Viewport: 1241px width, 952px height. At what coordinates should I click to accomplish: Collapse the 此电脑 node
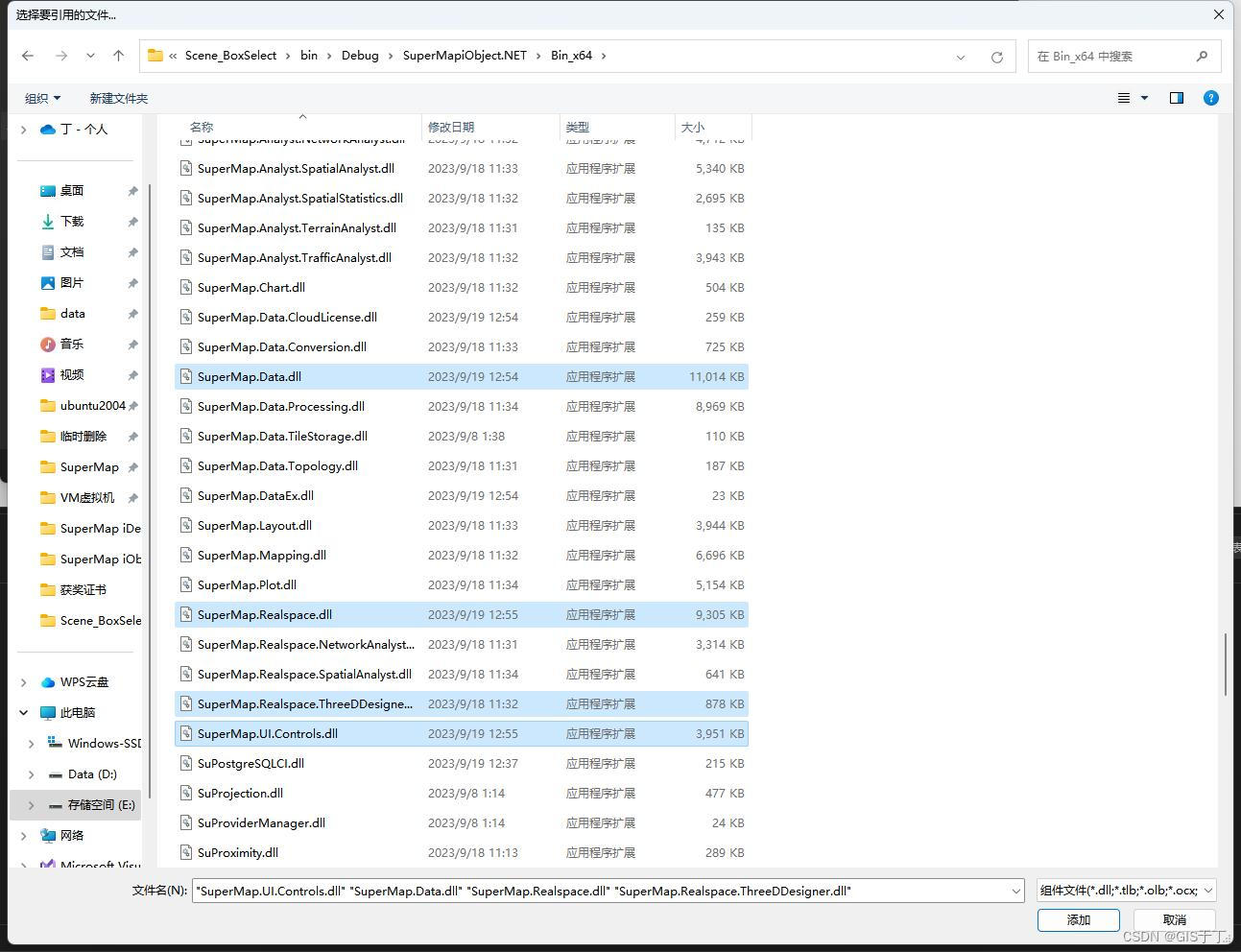pyautogui.click(x=23, y=712)
